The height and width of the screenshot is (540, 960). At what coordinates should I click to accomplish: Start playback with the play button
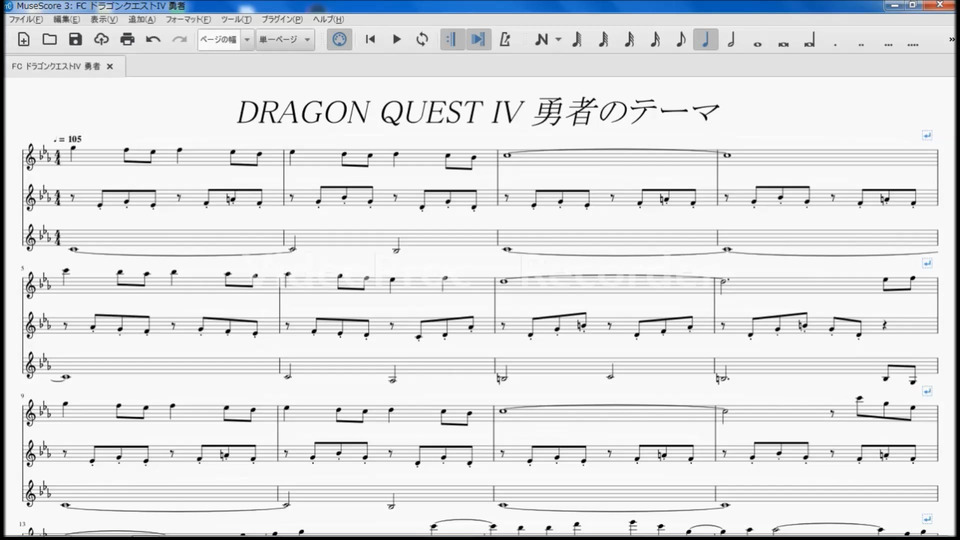(396, 40)
